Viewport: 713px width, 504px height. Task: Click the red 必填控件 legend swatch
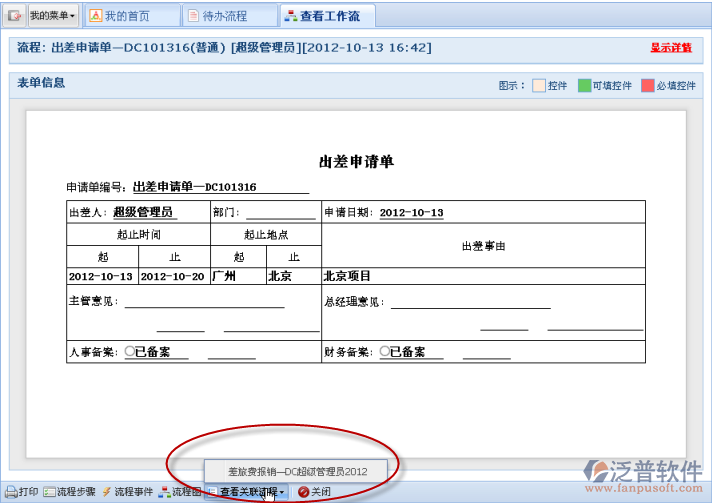(x=647, y=86)
